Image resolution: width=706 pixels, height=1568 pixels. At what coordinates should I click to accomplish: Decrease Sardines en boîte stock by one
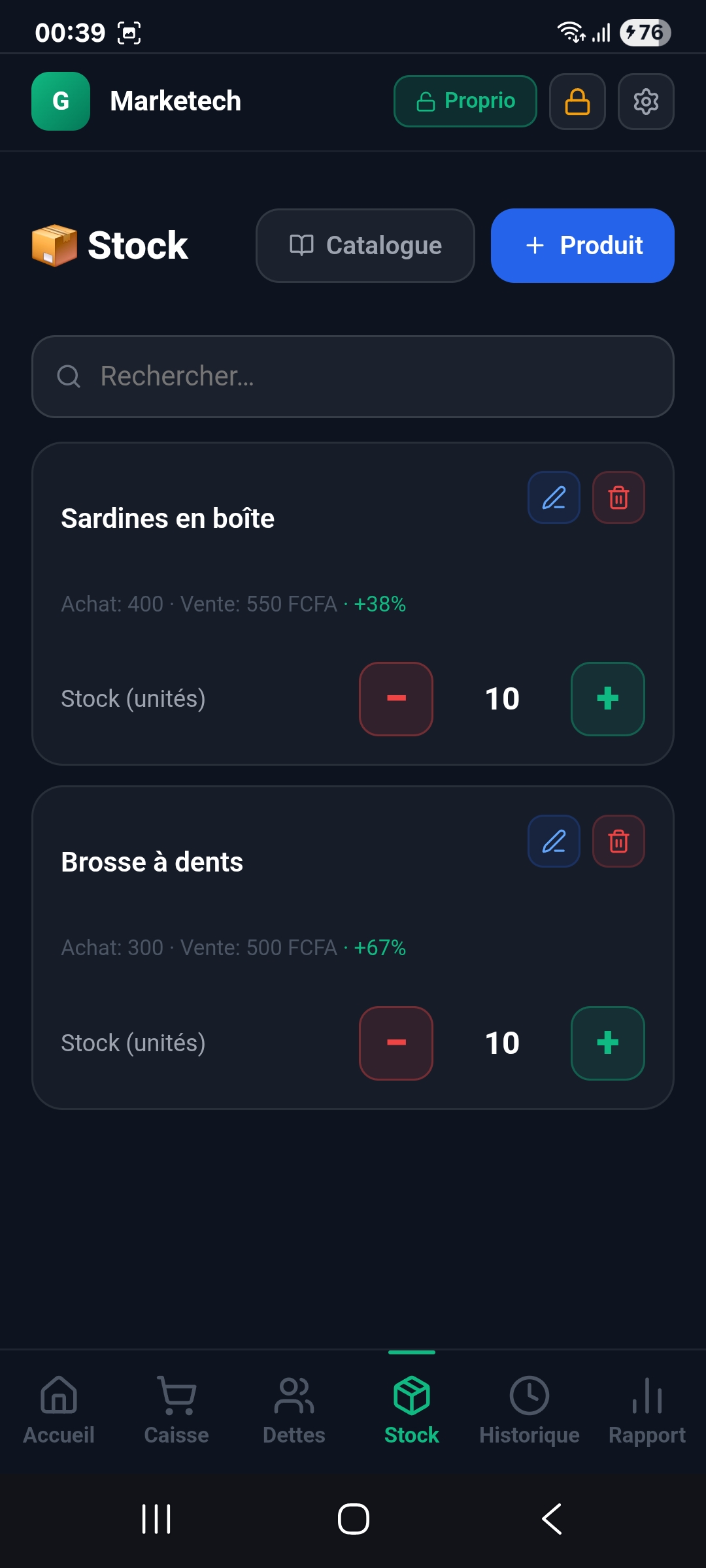pos(396,698)
